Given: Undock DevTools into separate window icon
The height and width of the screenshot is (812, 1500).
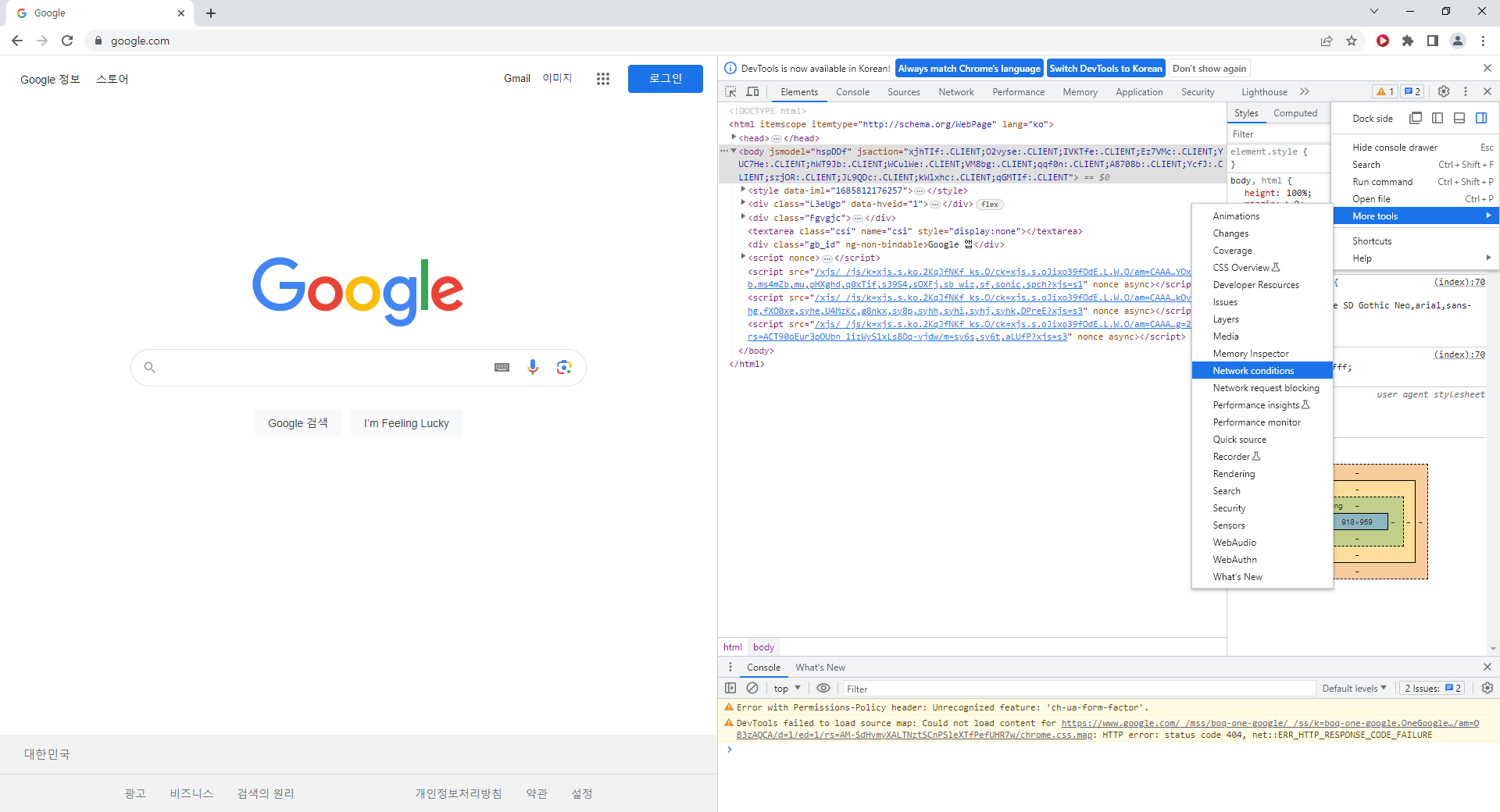Looking at the screenshot, I should point(1416,118).
